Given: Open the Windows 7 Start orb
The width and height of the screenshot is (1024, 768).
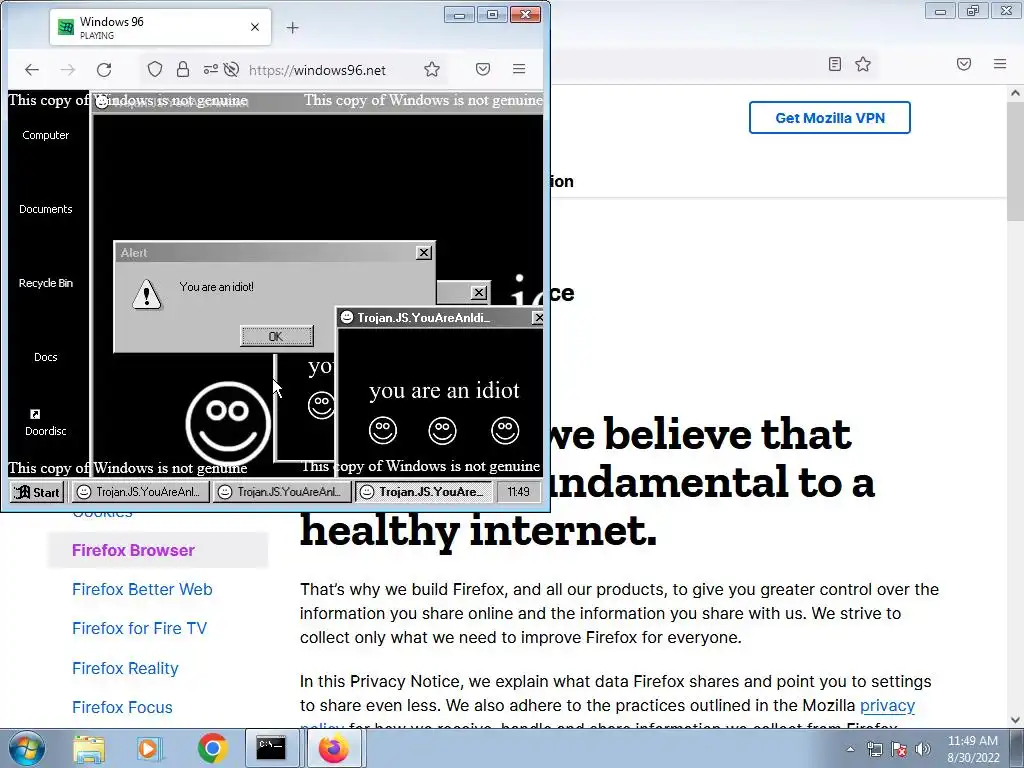Looking at the screenshot, I should [x=26, y=748].
